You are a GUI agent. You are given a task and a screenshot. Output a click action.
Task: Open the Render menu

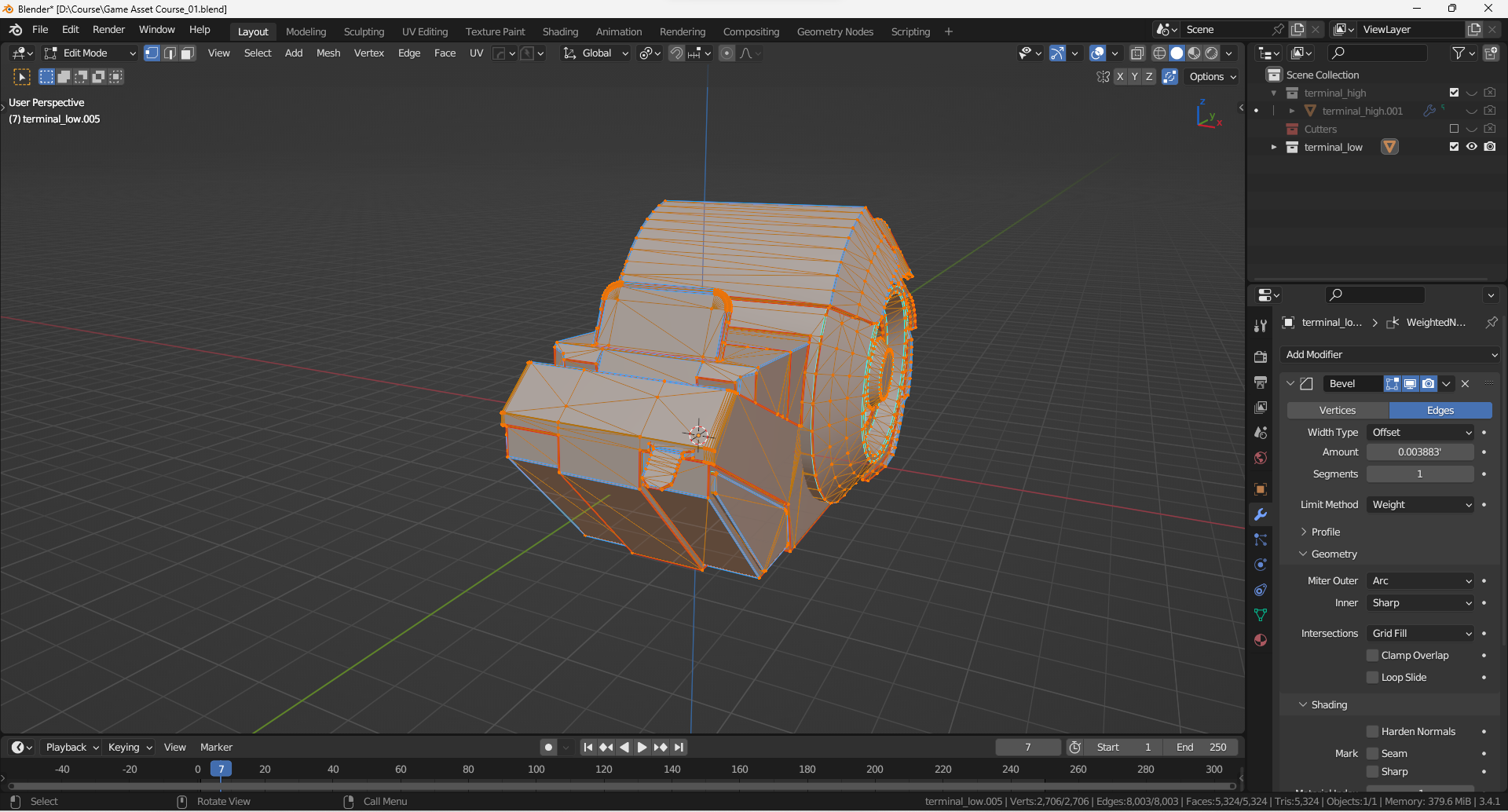(x=108, y=30)
